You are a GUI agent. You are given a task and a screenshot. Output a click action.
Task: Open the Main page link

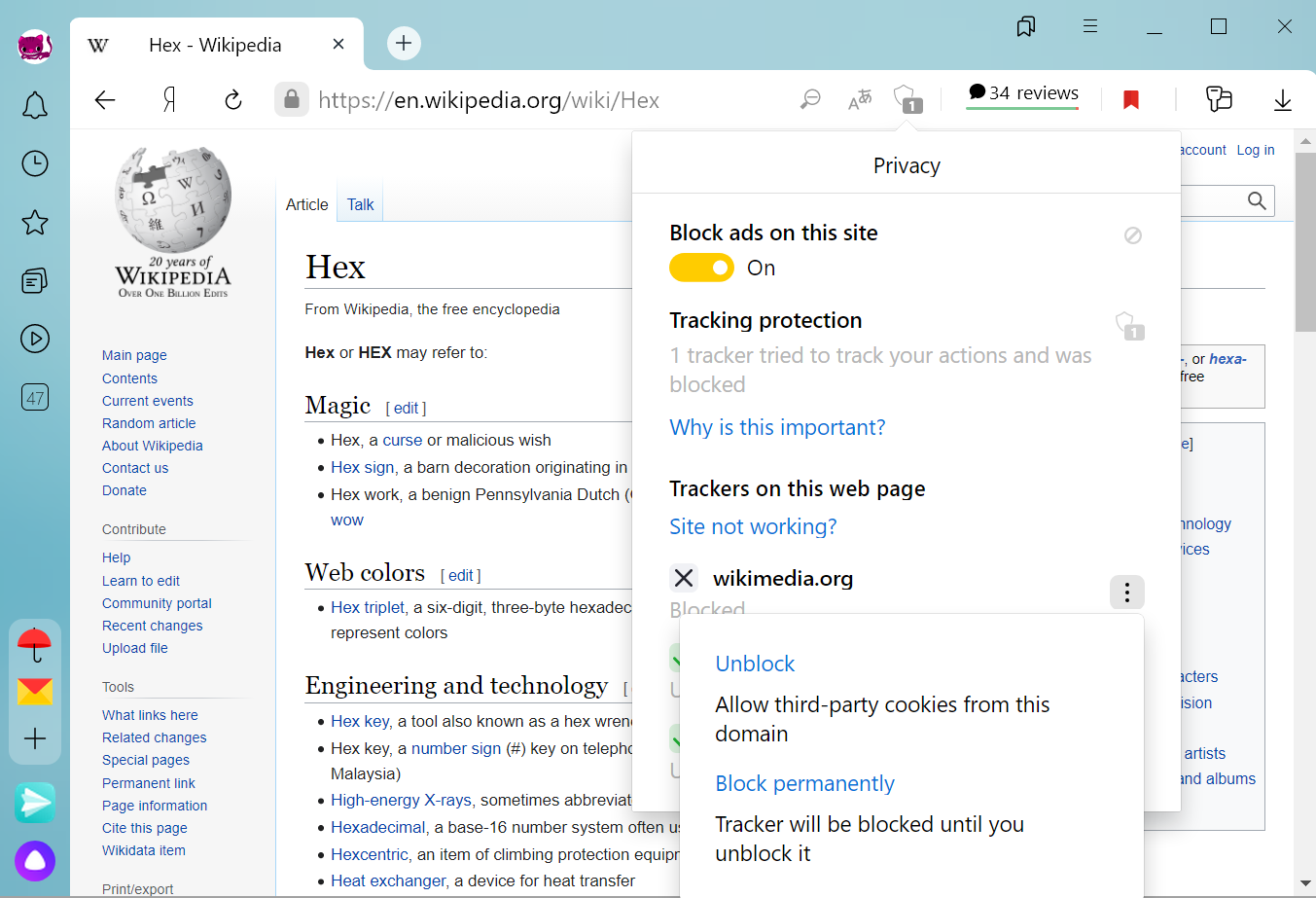[x=134, y=355]
